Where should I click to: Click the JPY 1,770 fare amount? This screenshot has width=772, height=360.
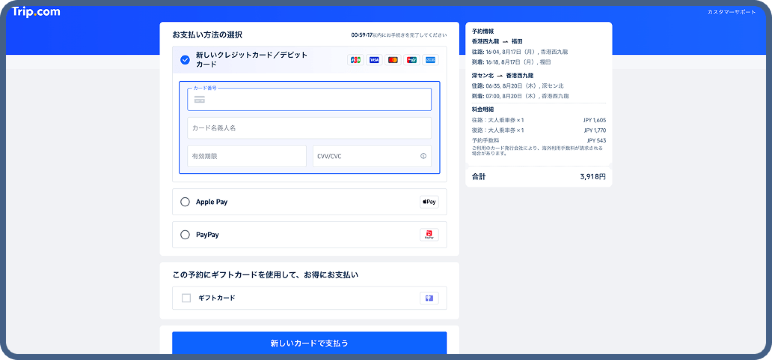point(595,131)
